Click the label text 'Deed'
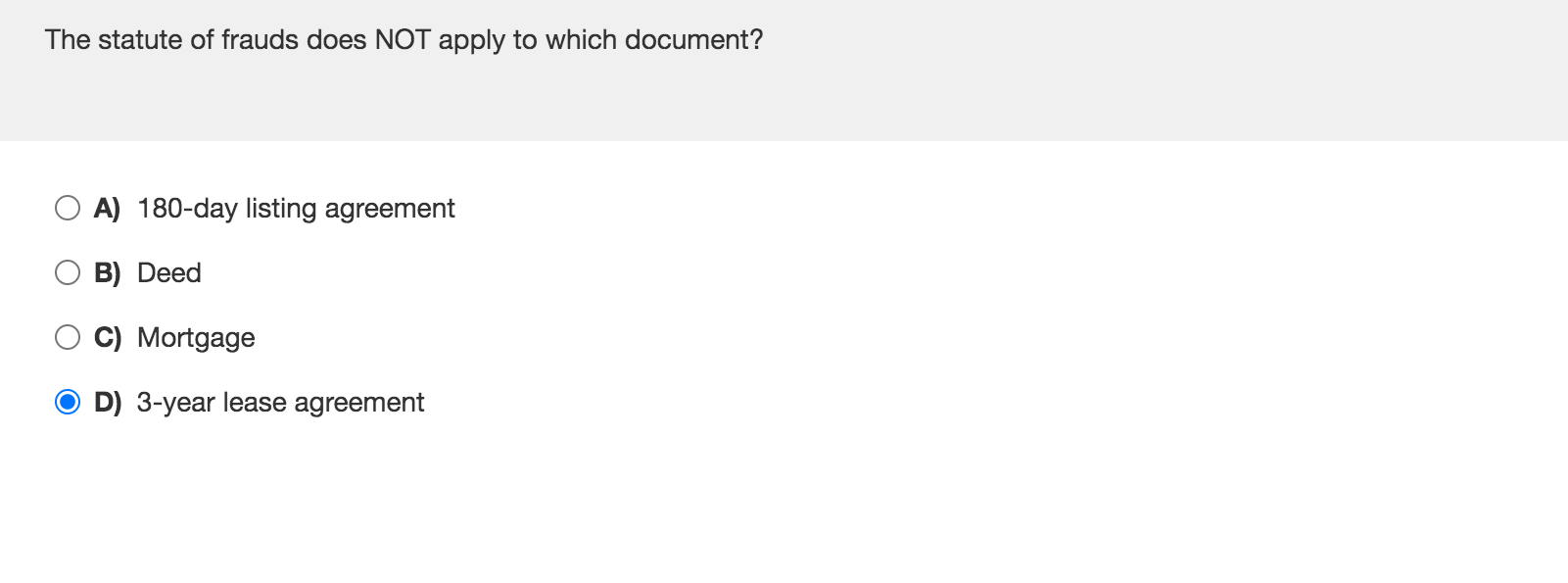This screenshot has height=583, width=1568. [x=169, y=272]
